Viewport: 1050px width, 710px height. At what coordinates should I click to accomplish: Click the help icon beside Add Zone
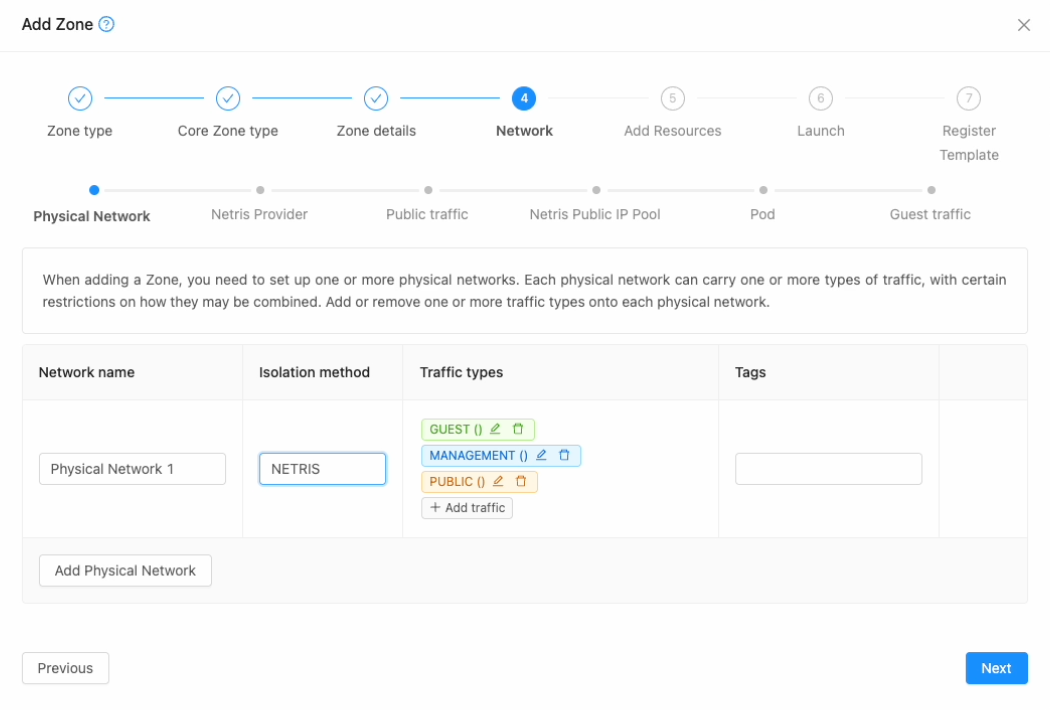[x=106, y=25]
